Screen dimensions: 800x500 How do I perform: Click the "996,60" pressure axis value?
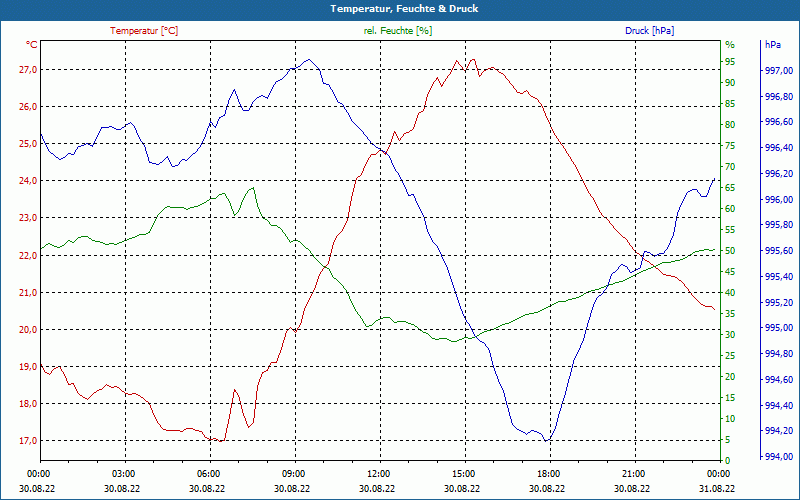point(779,122)
